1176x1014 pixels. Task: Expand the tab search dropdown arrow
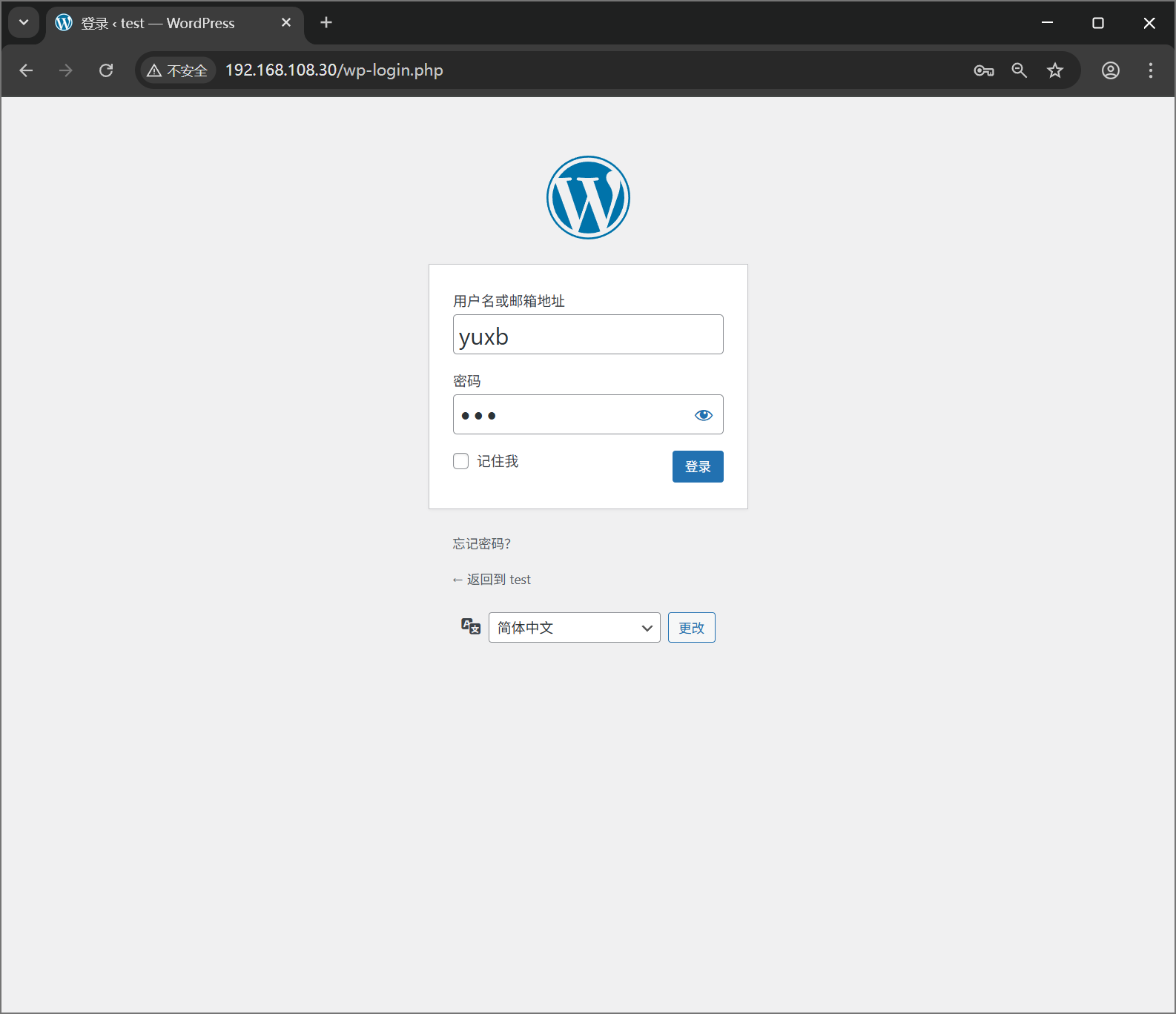(x=24, y=23)
